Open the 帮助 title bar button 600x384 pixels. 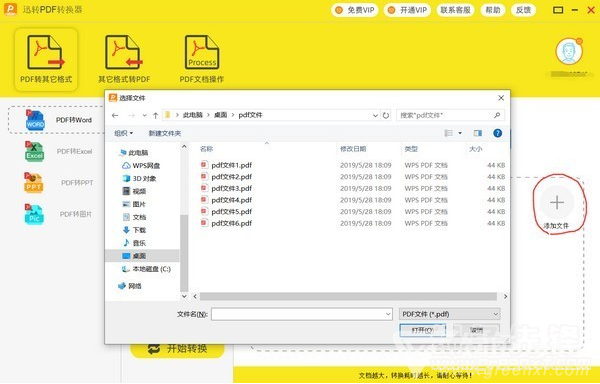493,10
